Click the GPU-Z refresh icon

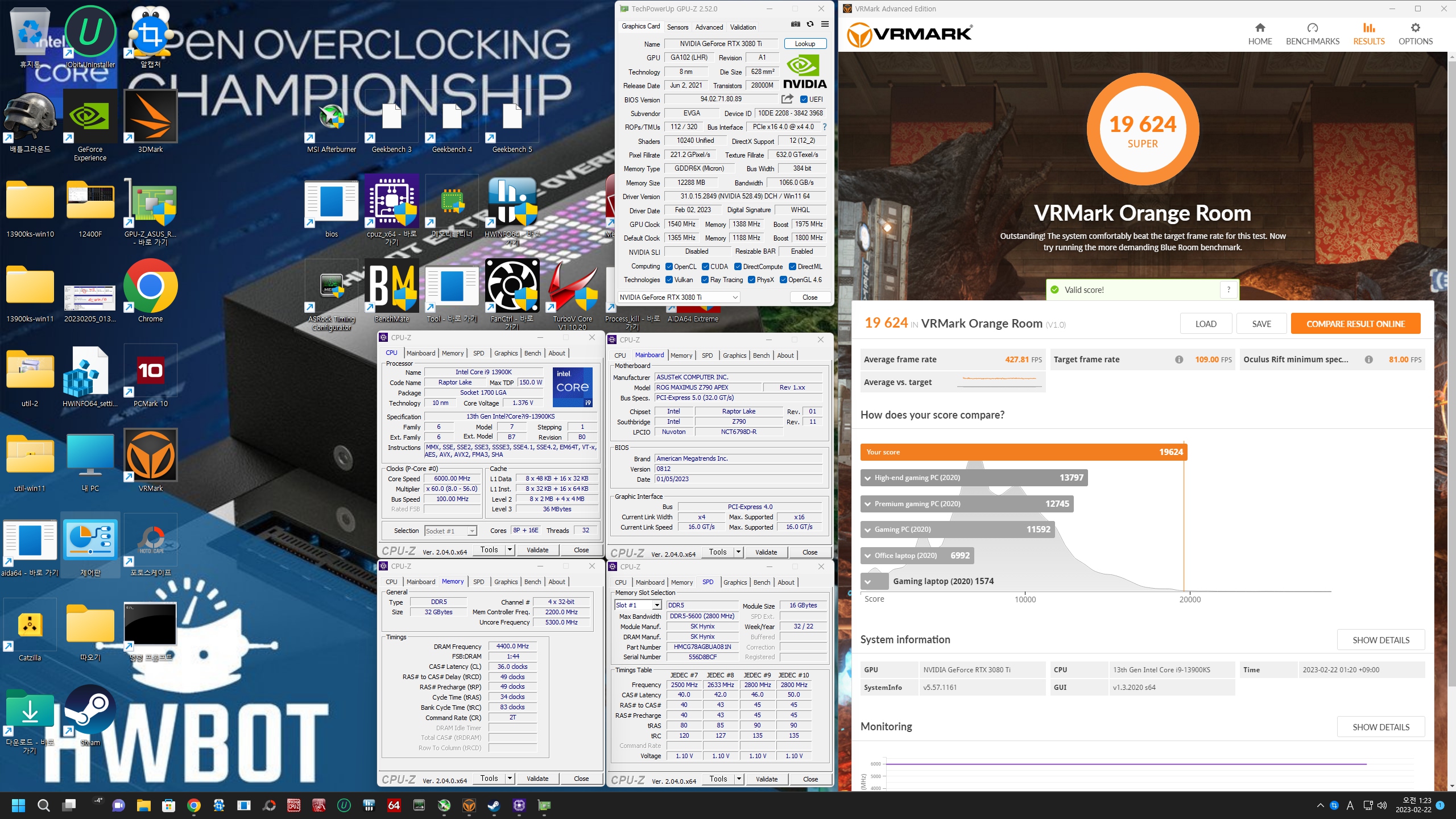click(810, 24)
